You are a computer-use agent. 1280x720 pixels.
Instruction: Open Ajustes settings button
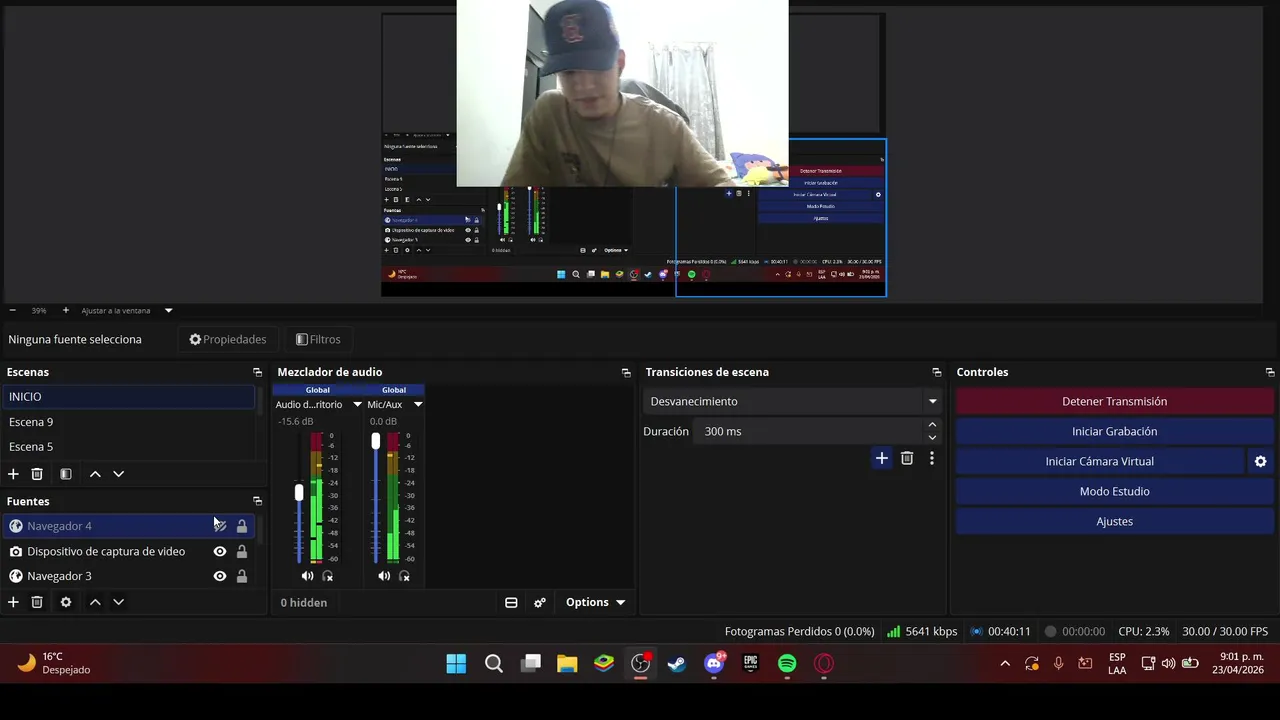pyautogui.click(x=1114, y=521)
